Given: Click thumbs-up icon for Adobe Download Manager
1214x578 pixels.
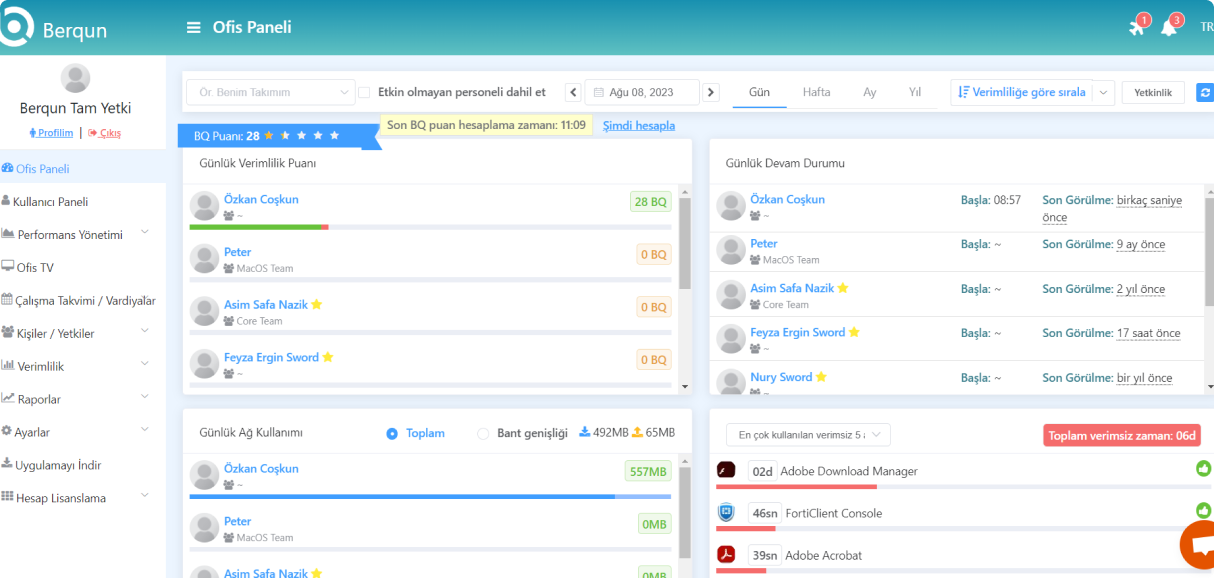Looking at the screenshot, I should [1203, 469].
